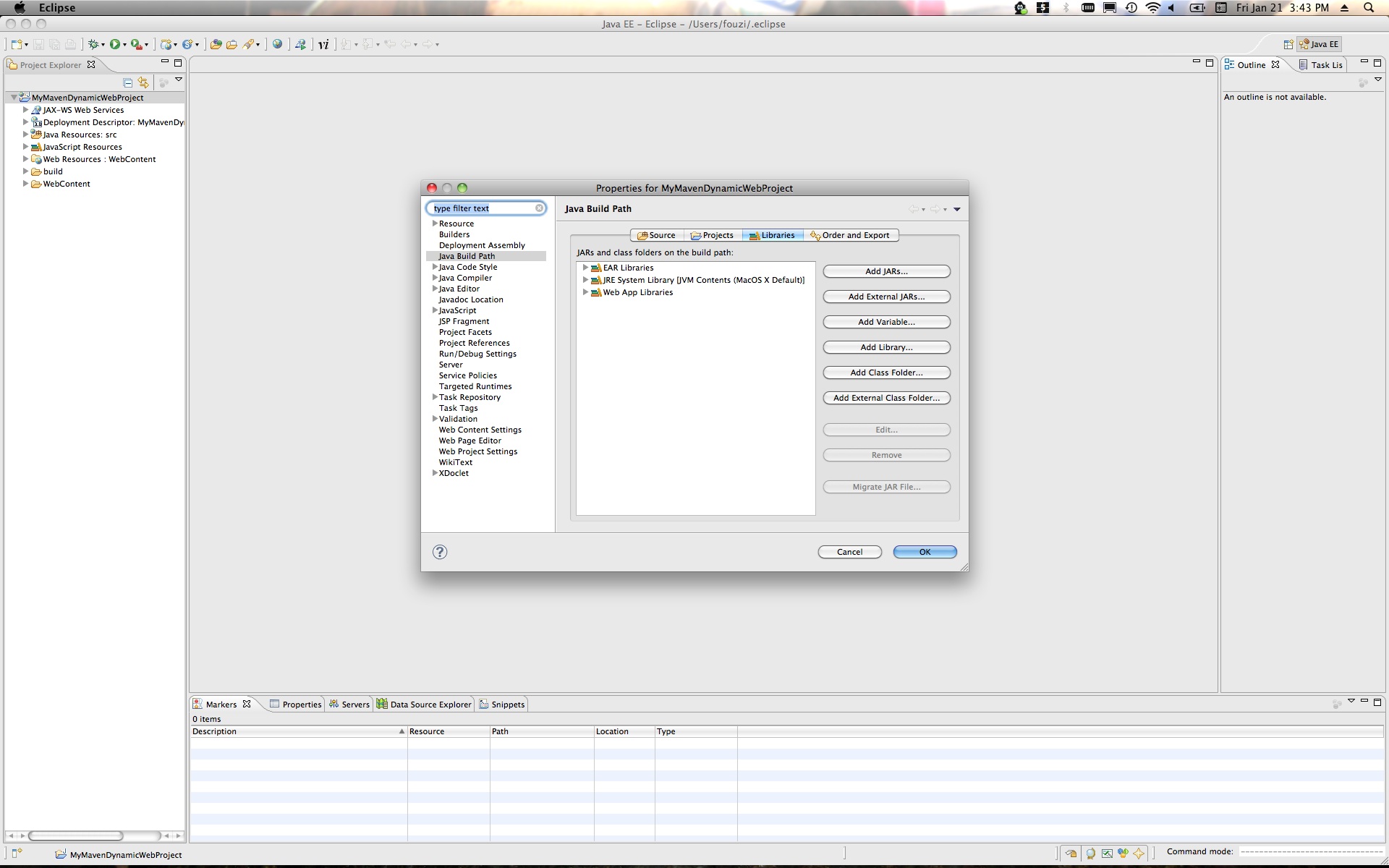Click Add External Class Folder... button

886,398
